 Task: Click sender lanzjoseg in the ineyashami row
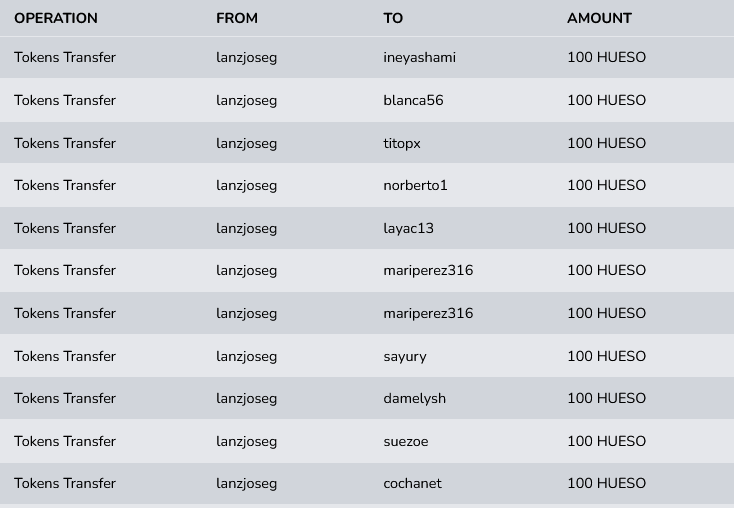click(x=246, y=58)
